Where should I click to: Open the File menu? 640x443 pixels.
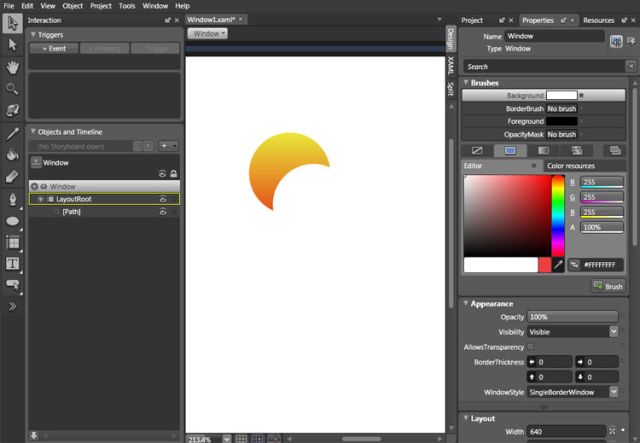click(x=9, y=6)
